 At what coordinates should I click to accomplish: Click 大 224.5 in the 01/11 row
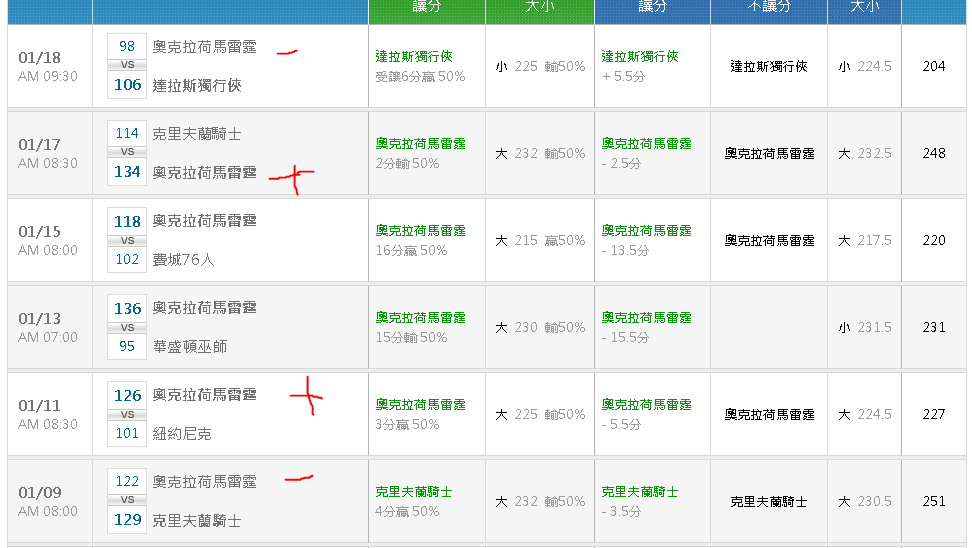click(865, 413)
